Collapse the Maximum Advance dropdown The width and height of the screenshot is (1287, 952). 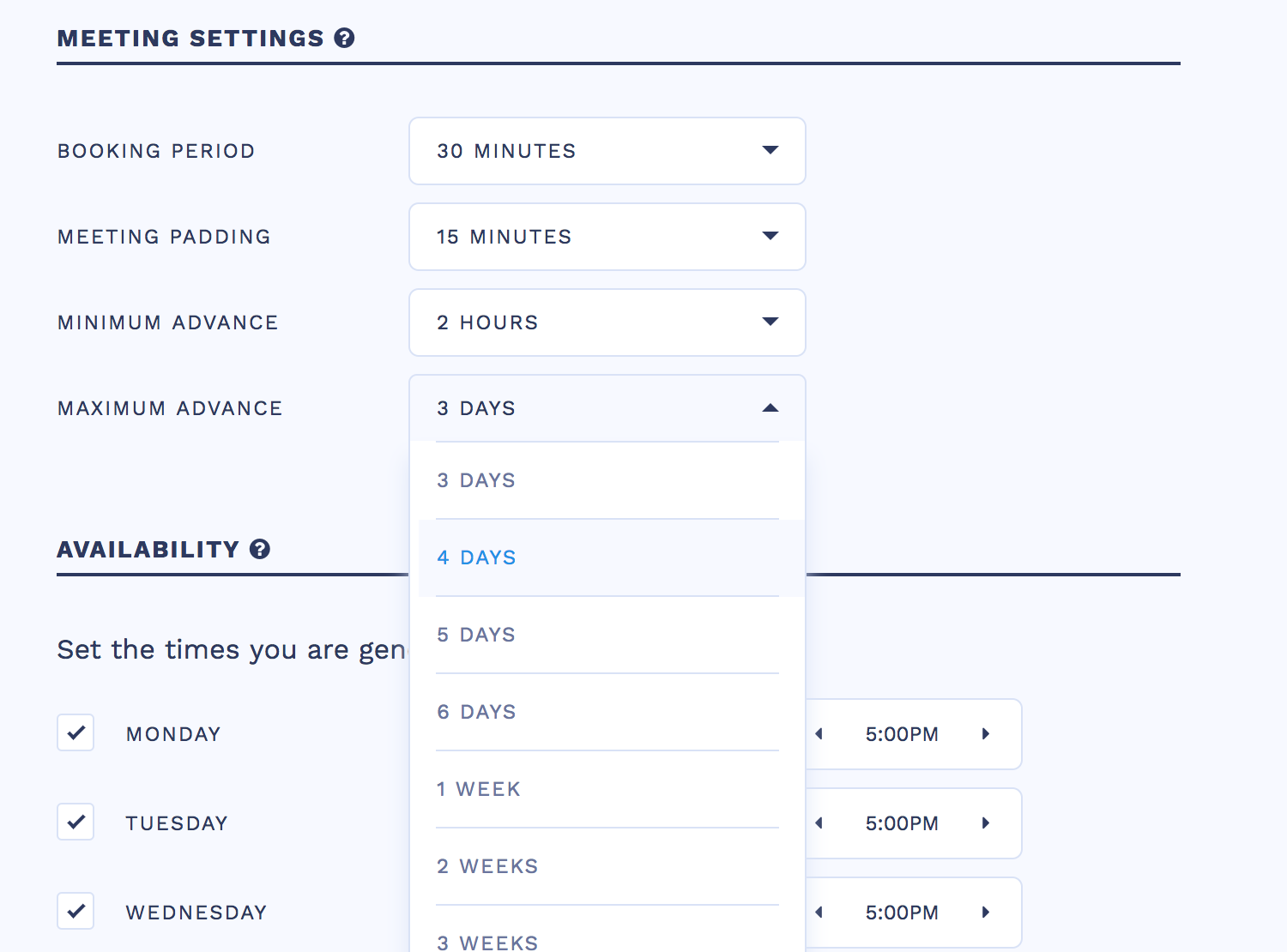[x=607, y=408]
